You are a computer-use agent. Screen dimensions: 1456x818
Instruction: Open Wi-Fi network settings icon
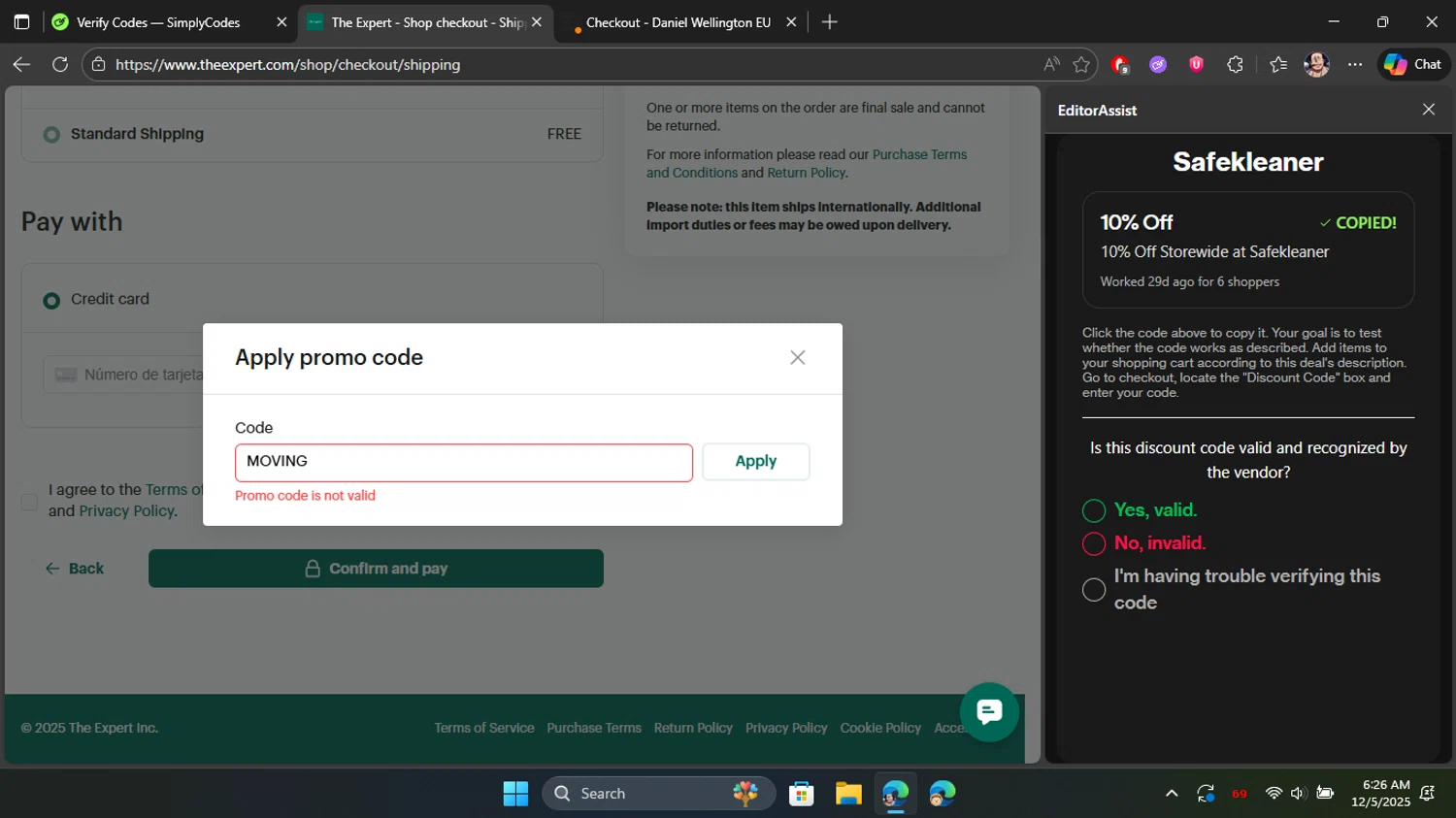1274,794
